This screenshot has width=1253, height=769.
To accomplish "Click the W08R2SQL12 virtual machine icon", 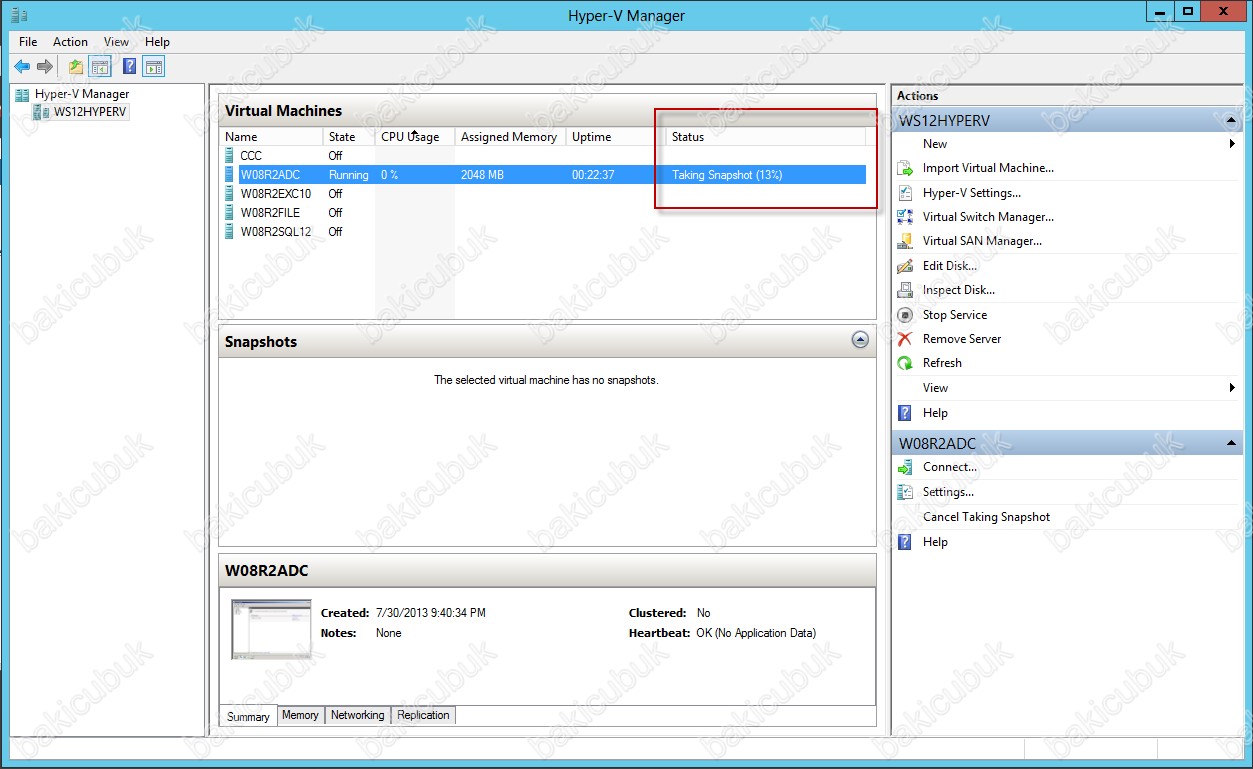I will (230, 231).
